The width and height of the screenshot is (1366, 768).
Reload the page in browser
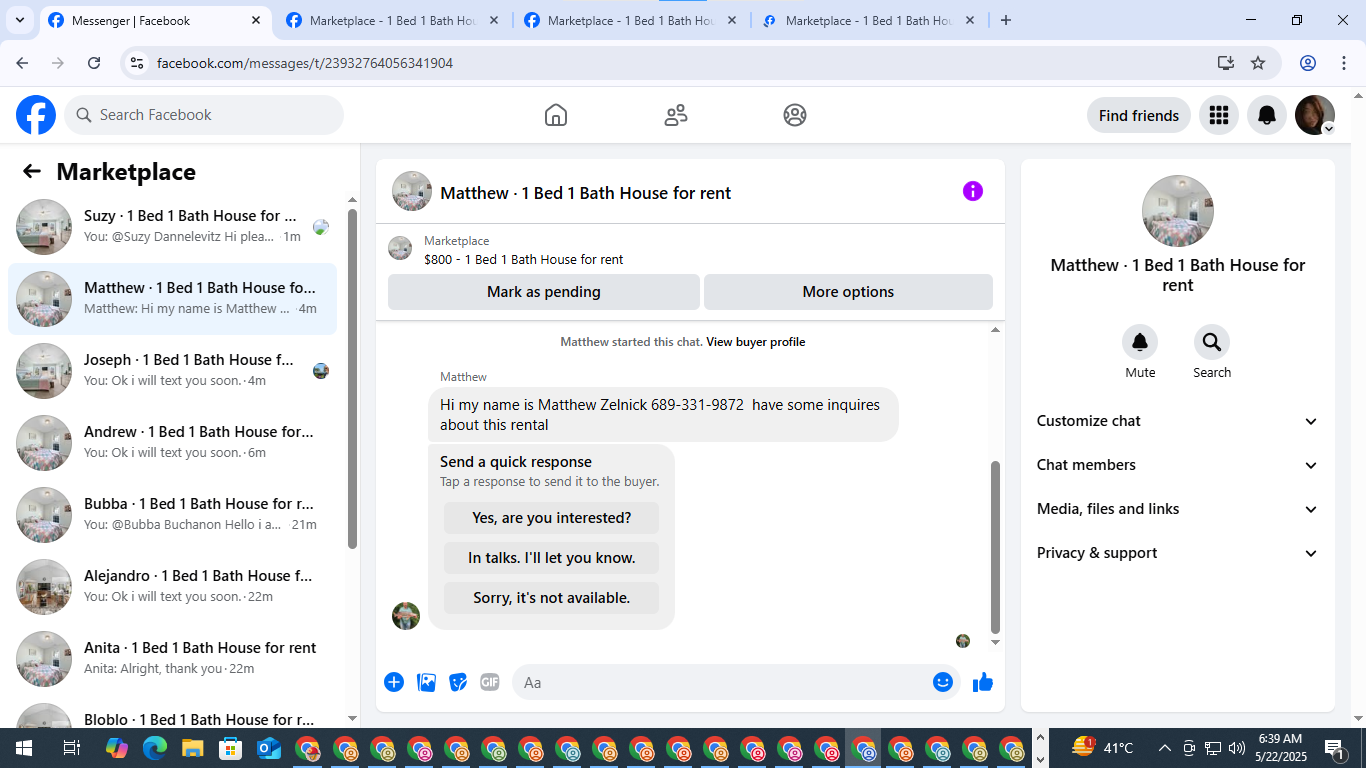tap(94, 63)
